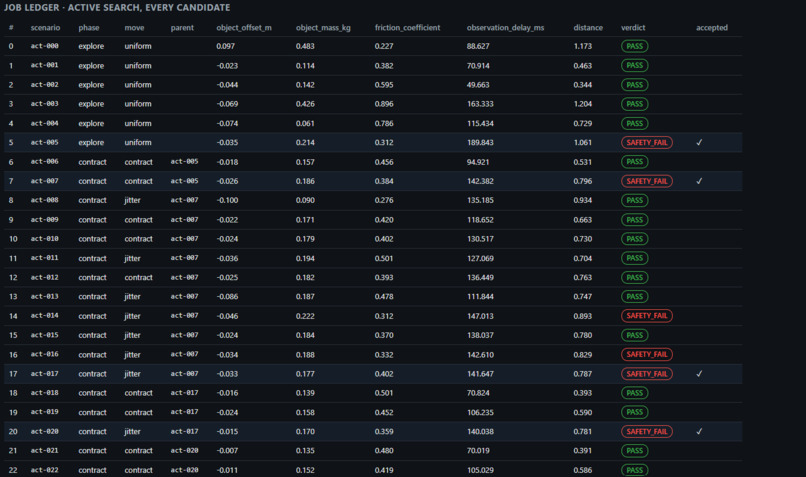Click the SAFETY_FAIL badge in row act-017

(x=647, y=374)
